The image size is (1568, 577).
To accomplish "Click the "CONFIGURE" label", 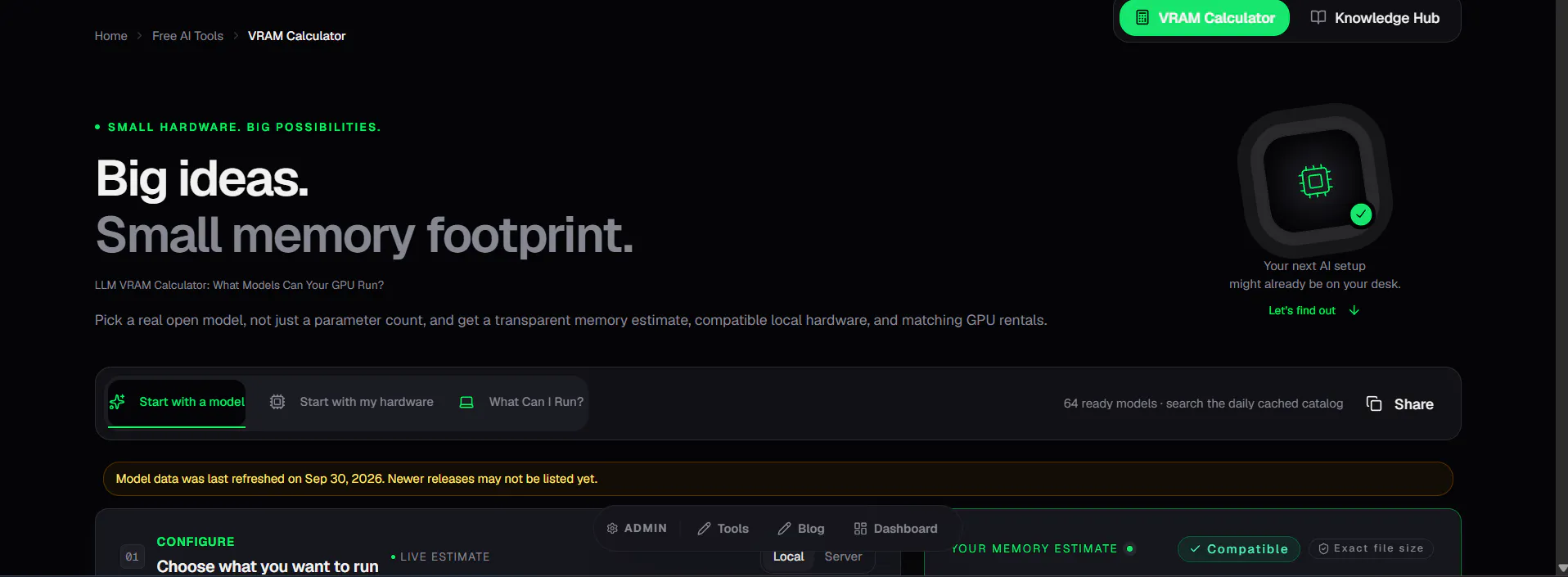I will click(196, 542).
